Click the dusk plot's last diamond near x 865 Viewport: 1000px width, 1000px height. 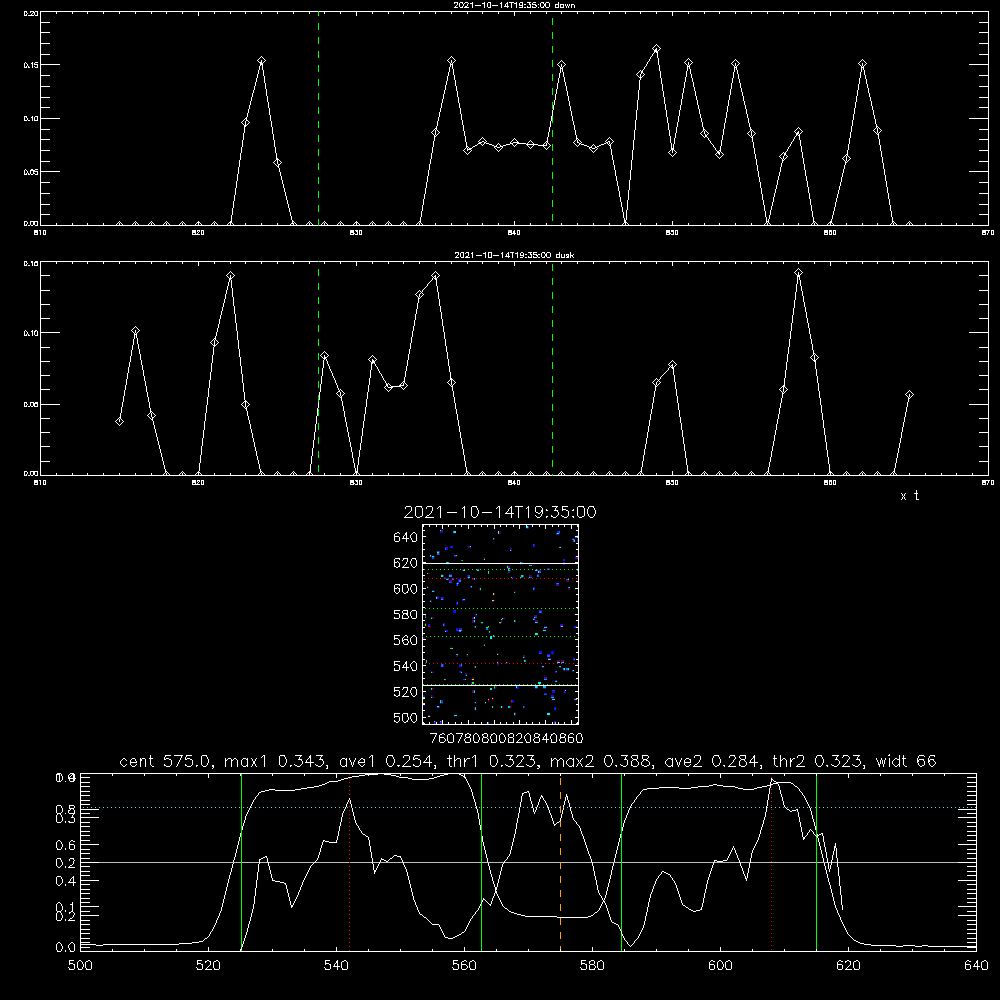tap(909, 395)
